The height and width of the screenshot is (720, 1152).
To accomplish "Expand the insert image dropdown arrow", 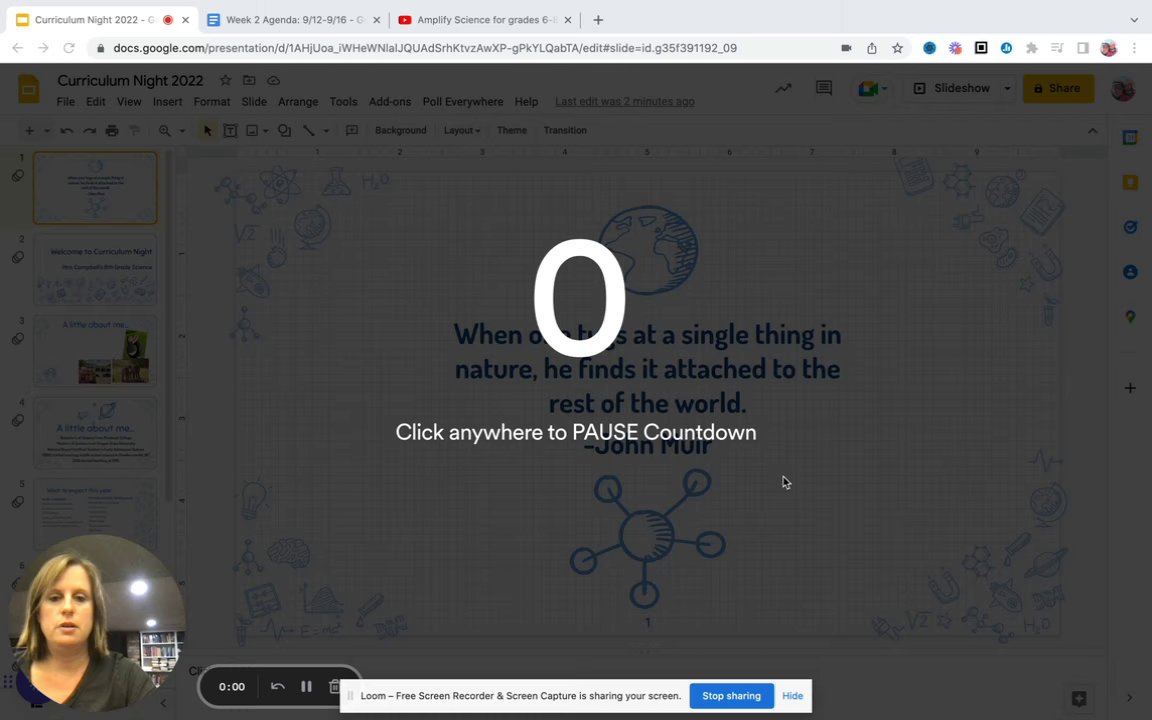I will point(265,131).
